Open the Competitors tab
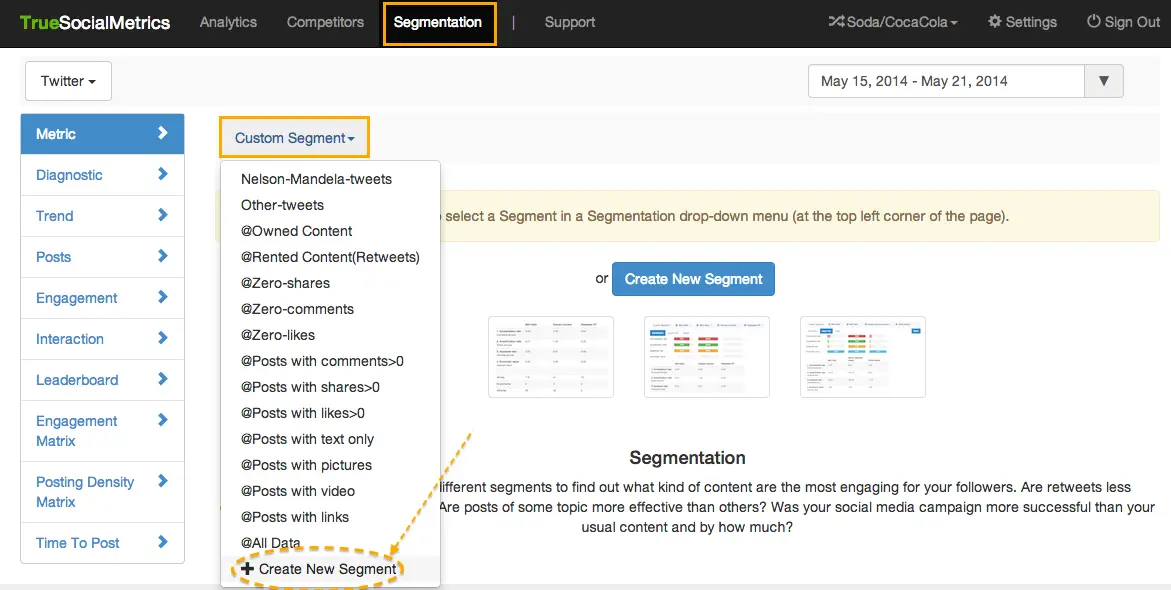 [x=325, y=22]
